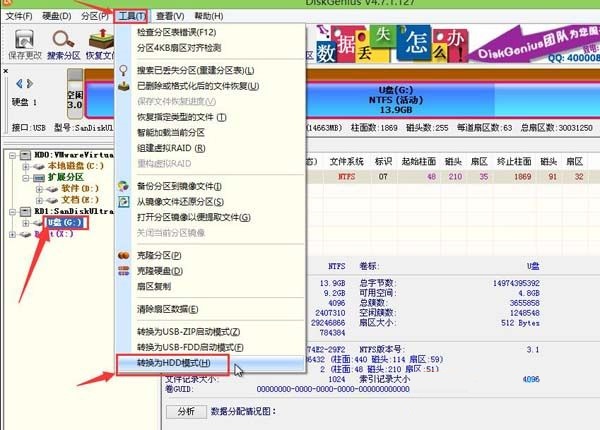
Task: Click the 终止柱面 column header
Action: point(514,161)
